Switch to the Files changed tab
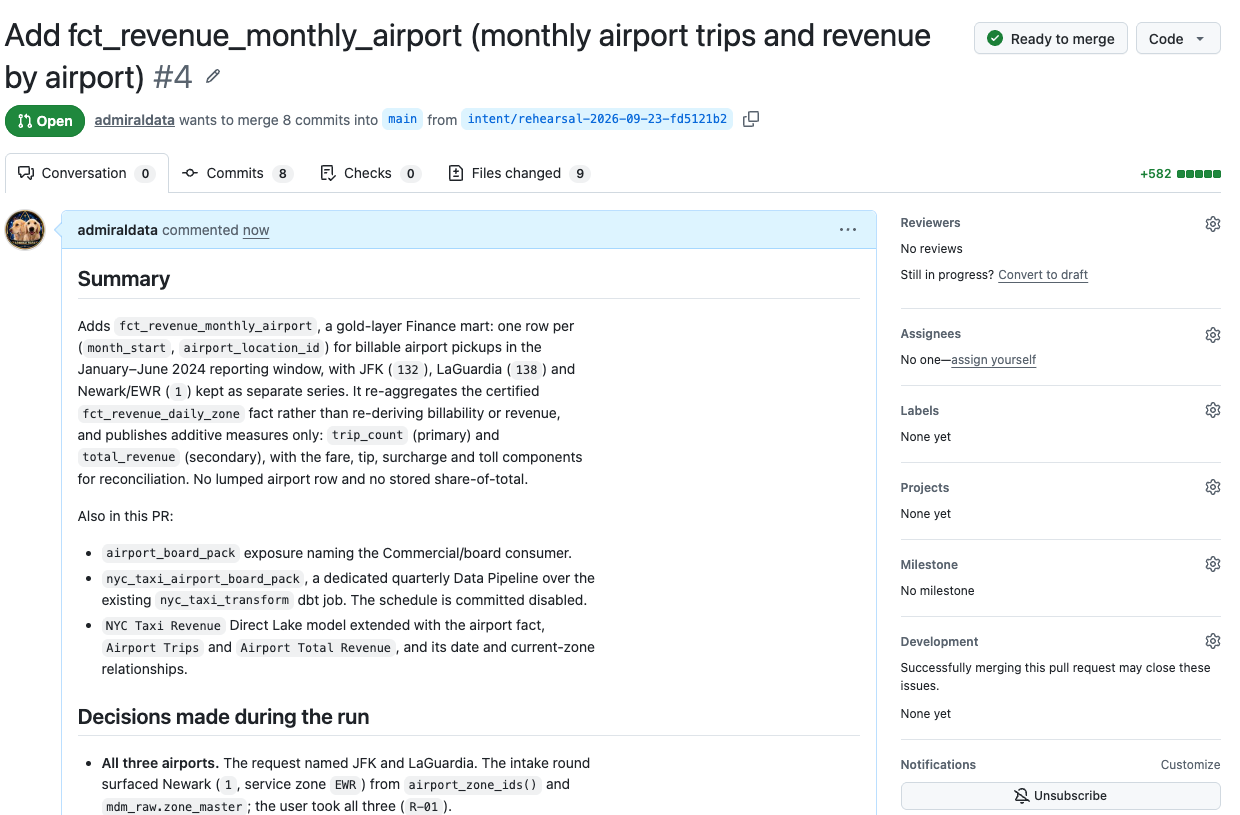Viewport: 1240px width, 815px height. tap(518, 173)
